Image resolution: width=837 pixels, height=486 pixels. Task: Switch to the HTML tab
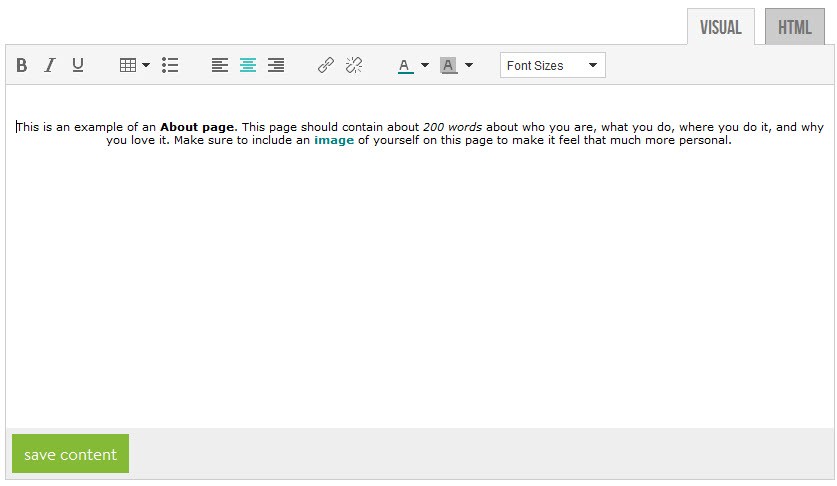794,27
